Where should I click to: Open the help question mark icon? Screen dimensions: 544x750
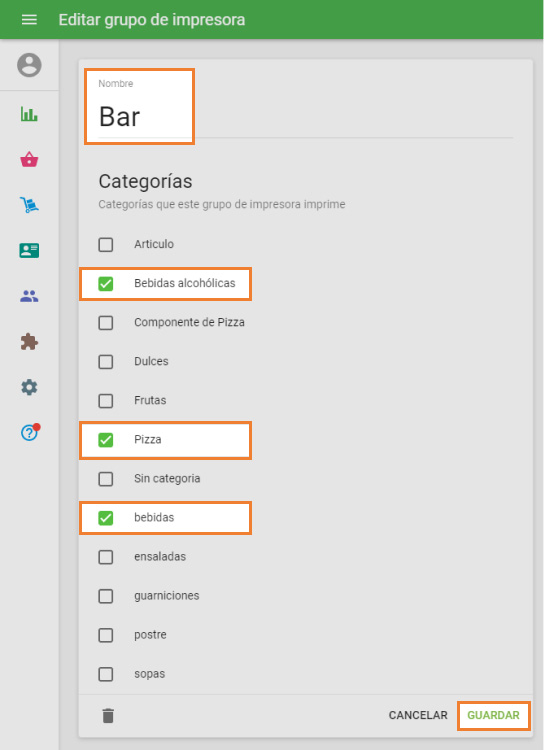click(29, 432)
